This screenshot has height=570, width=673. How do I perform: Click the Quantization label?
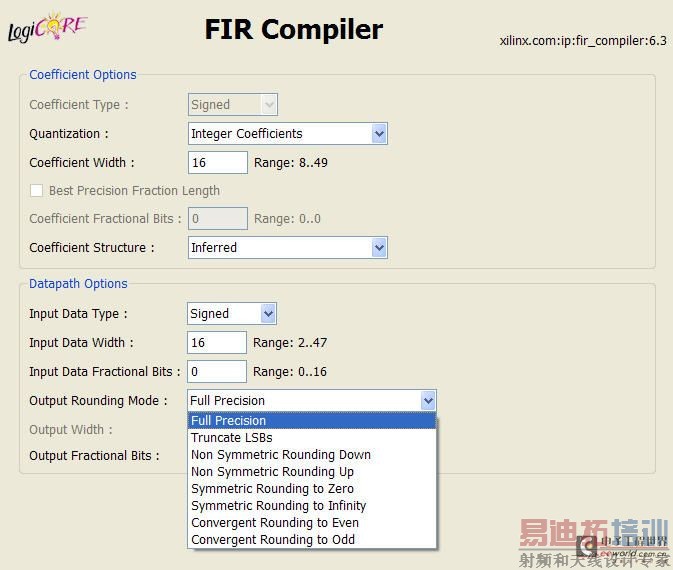pos(69,134)
